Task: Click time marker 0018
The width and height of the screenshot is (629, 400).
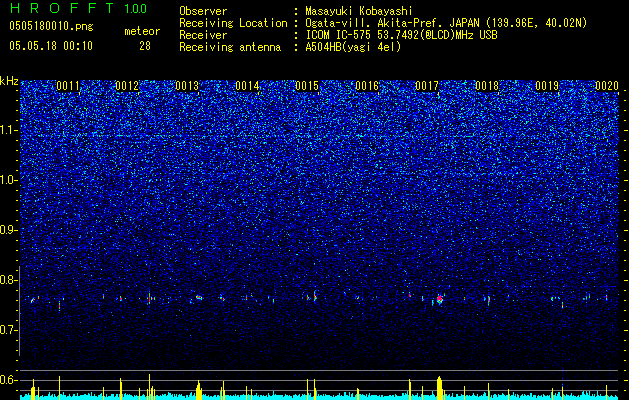Action: (x=487, y=86)
